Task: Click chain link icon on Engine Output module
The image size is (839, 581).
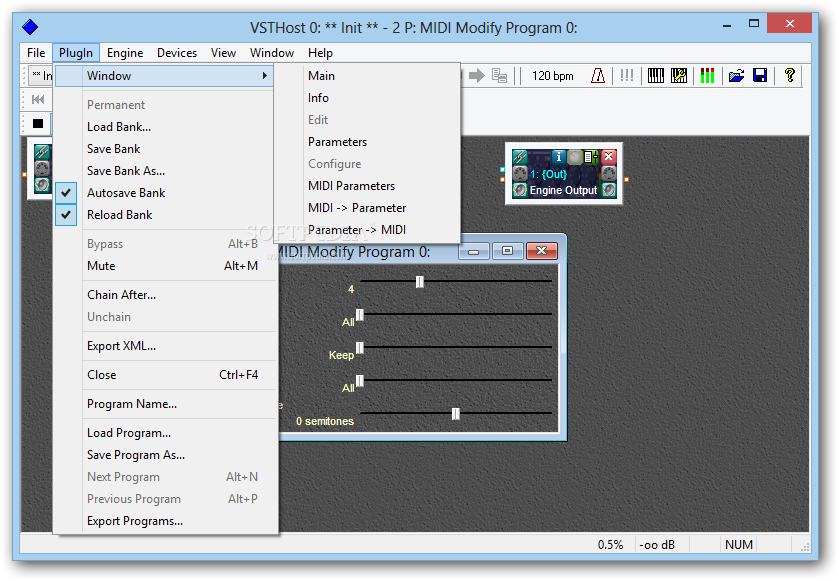Action: pos(520,157)
